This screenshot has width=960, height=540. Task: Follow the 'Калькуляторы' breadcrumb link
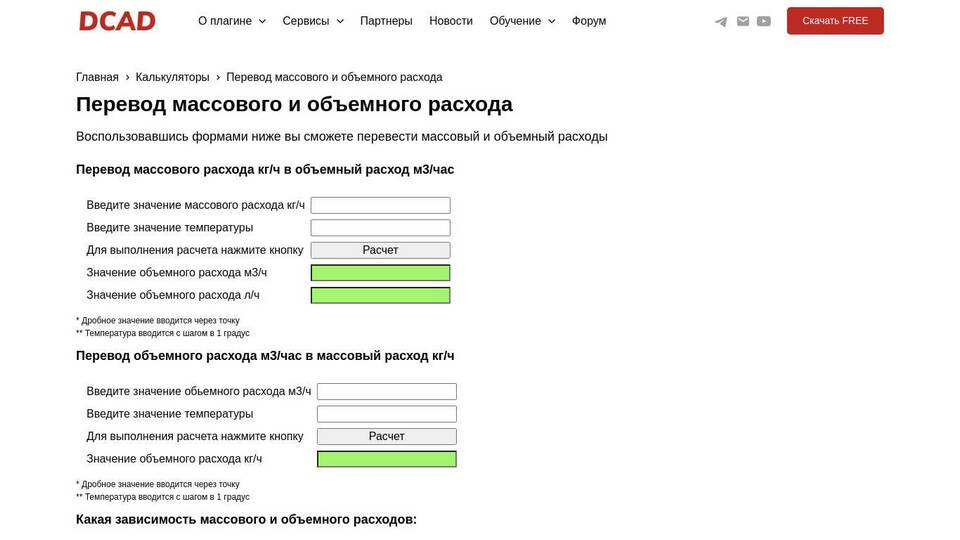point(172,77)
